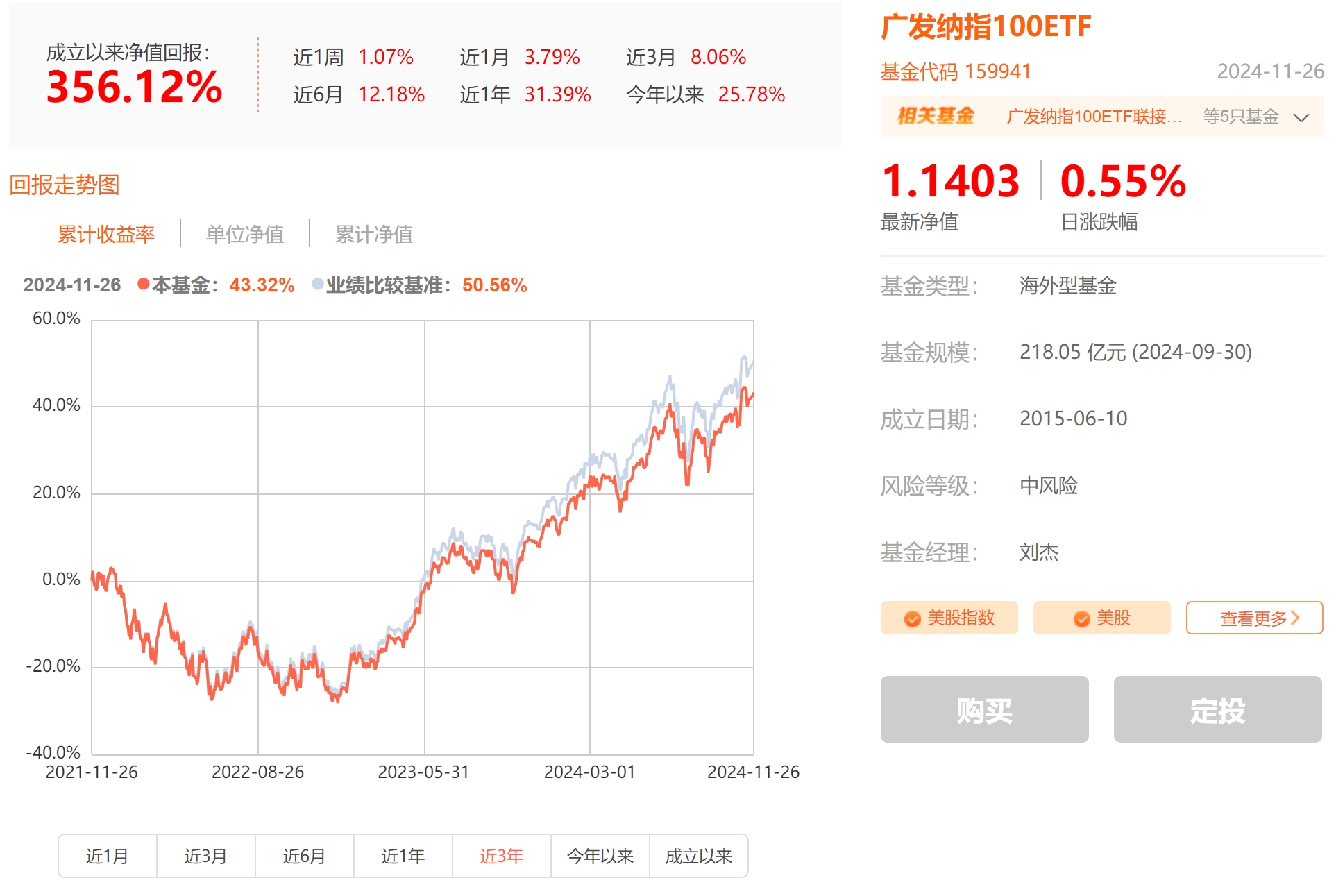Image resolution: width=1336 pixels, height=896 pixels.
Task: Switch to 累计净值 tab
Action: [x=374, y=234]
